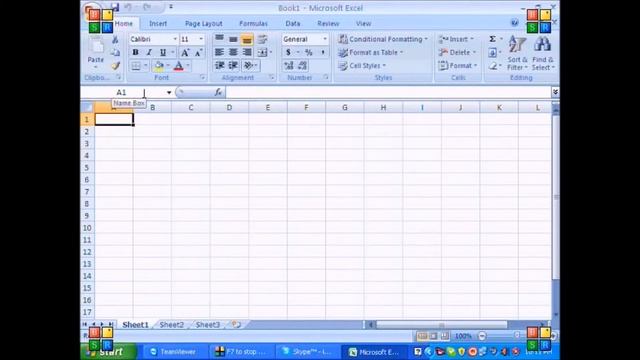The image size is (640, 360).
Task: Switch to Formulas tab
Action: (253, 24)
